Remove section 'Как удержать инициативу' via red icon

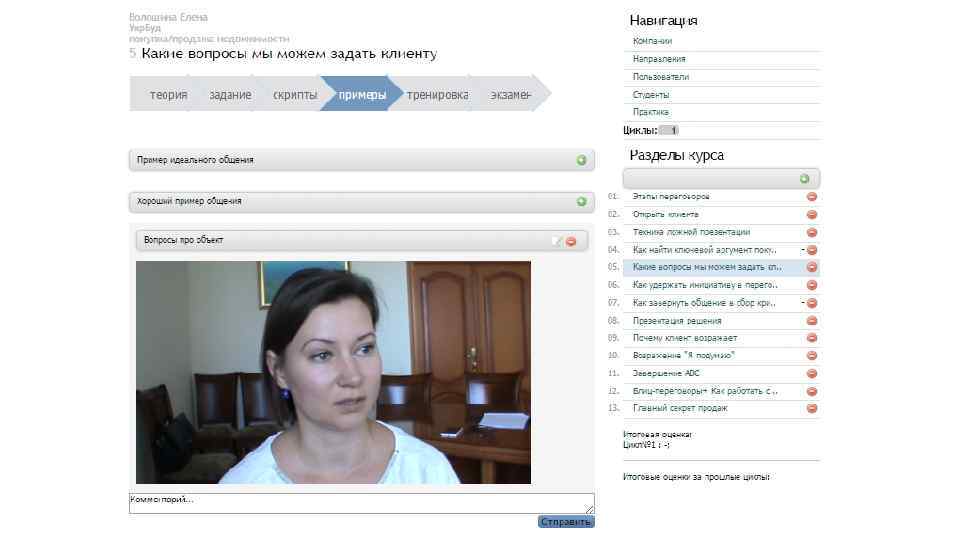coord(812,285)
